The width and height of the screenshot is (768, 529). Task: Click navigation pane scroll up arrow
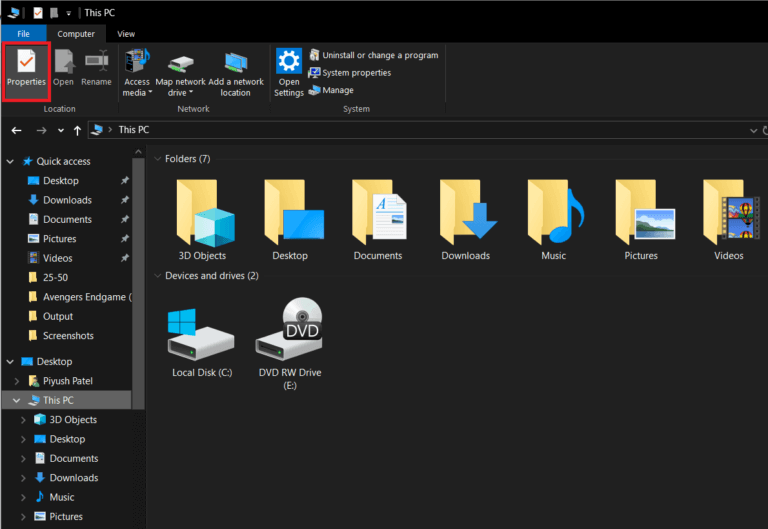[139, 152]
